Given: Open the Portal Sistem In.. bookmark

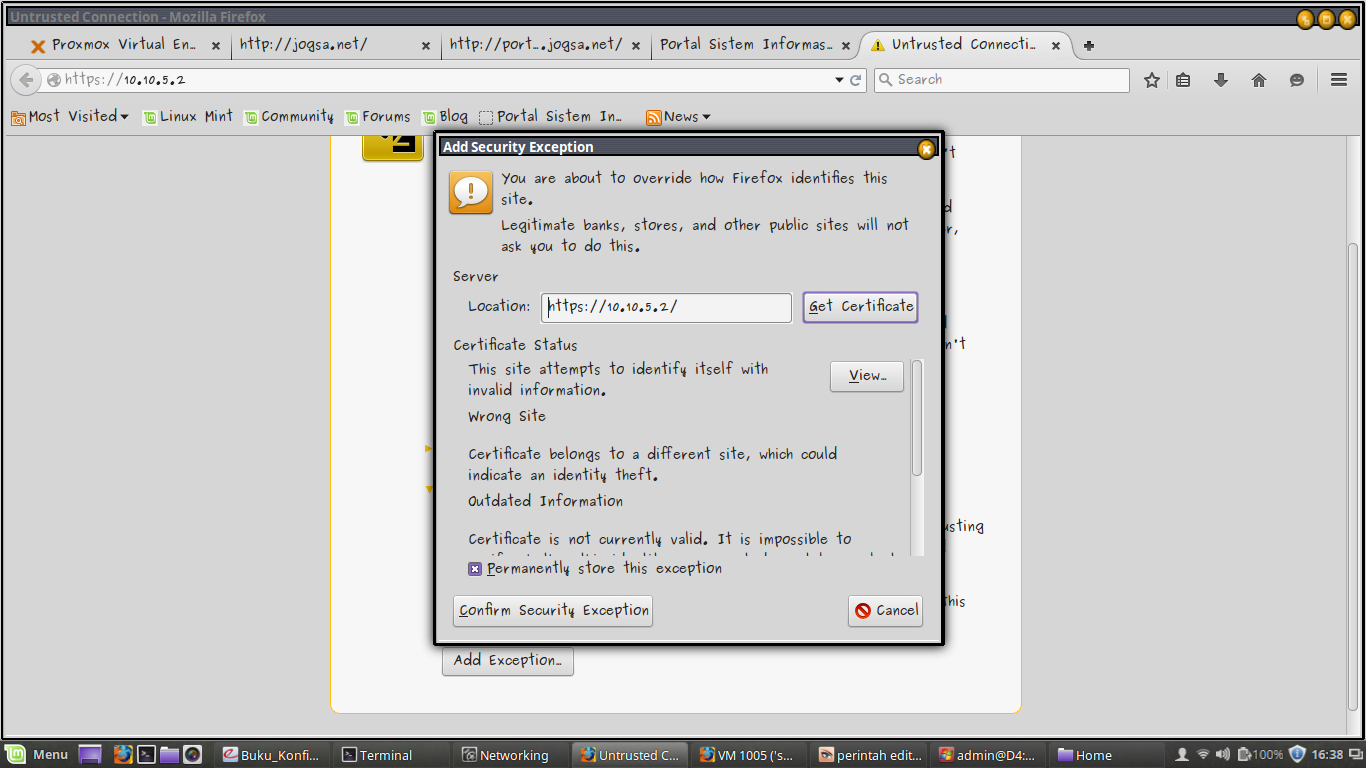Looking at the screenshot, I should click(x=551, y=117).
